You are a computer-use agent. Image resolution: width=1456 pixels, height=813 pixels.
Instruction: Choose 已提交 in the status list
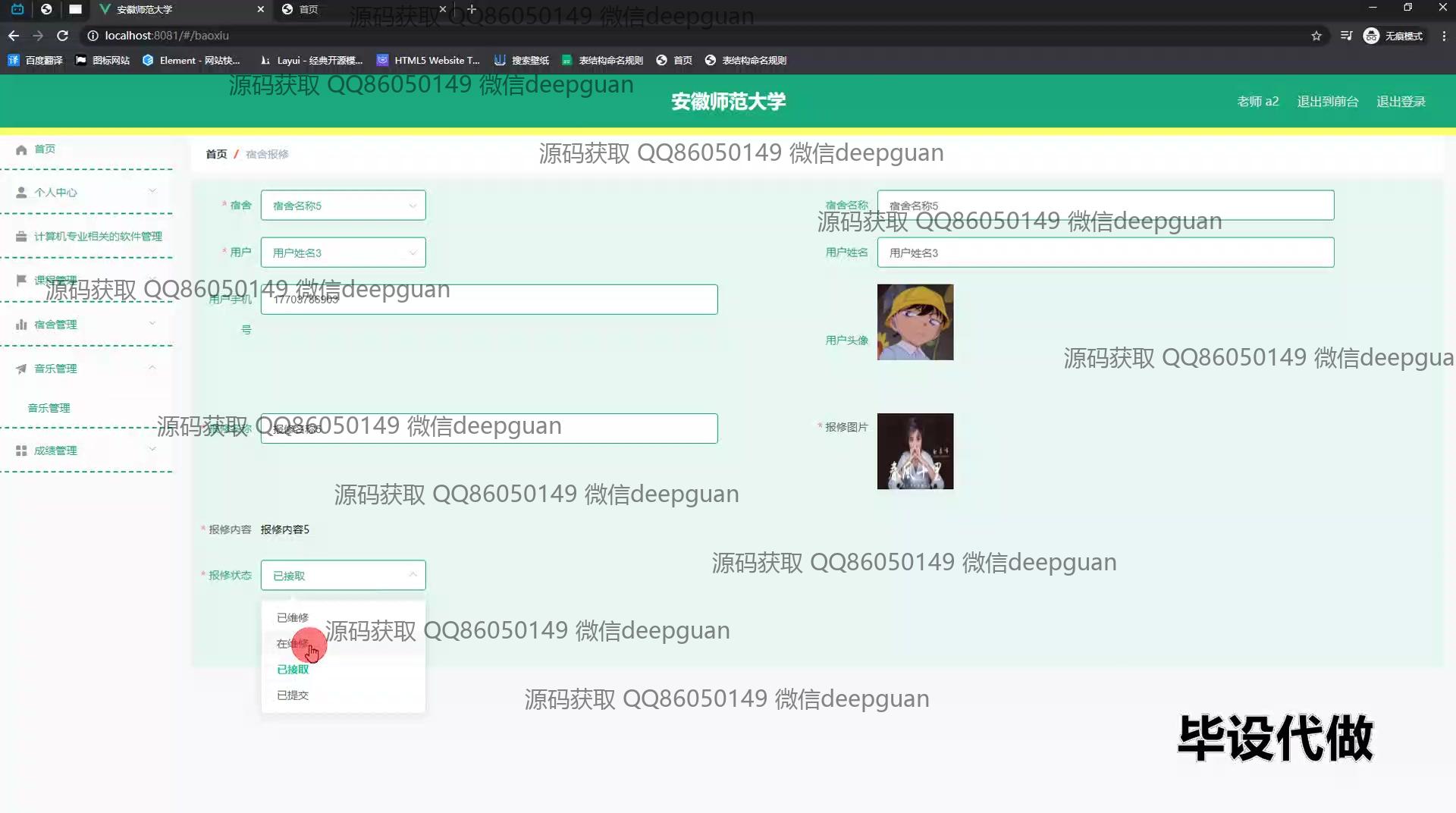293,695
